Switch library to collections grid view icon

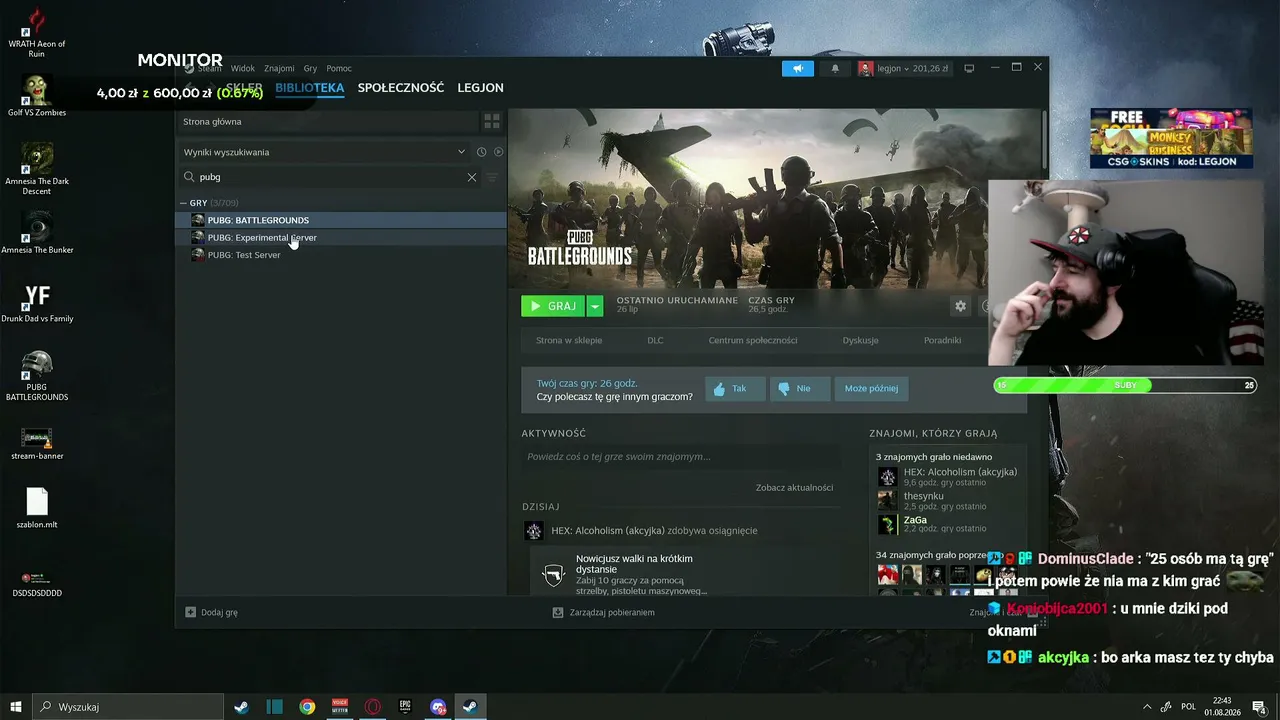pyautogui.click(x=492, y=121)
